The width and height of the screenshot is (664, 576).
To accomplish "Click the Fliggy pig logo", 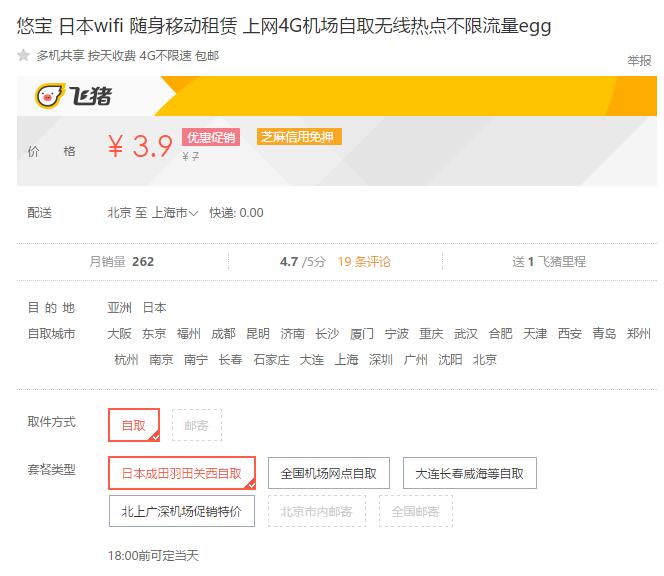I will [x=73, y=95].
